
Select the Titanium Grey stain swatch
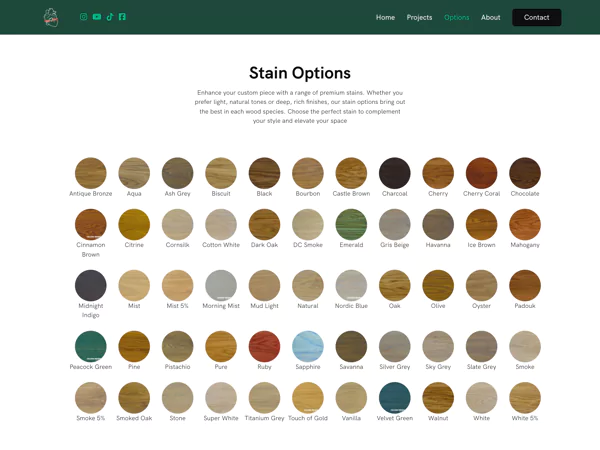264,398
